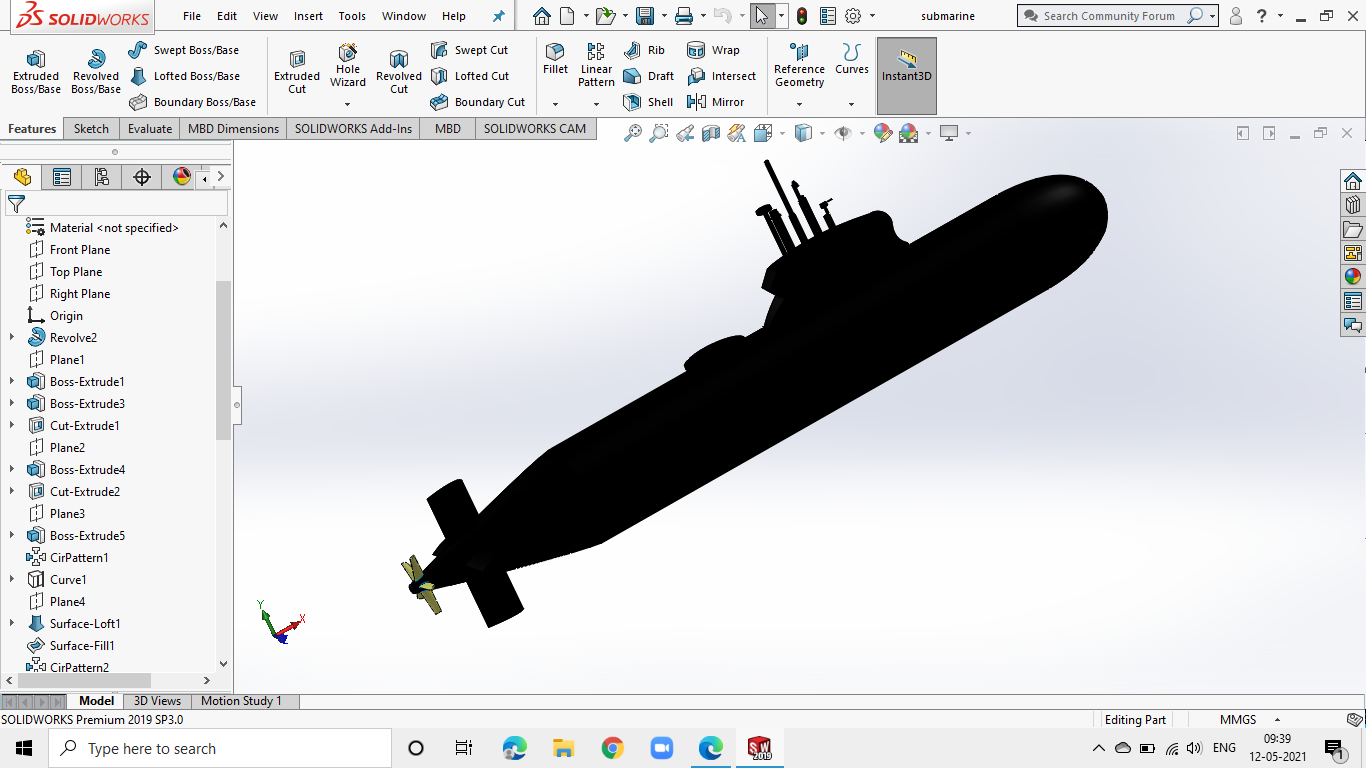Click the Lofted Cut tool
1366x768 pixels.
tap(470, 76)
